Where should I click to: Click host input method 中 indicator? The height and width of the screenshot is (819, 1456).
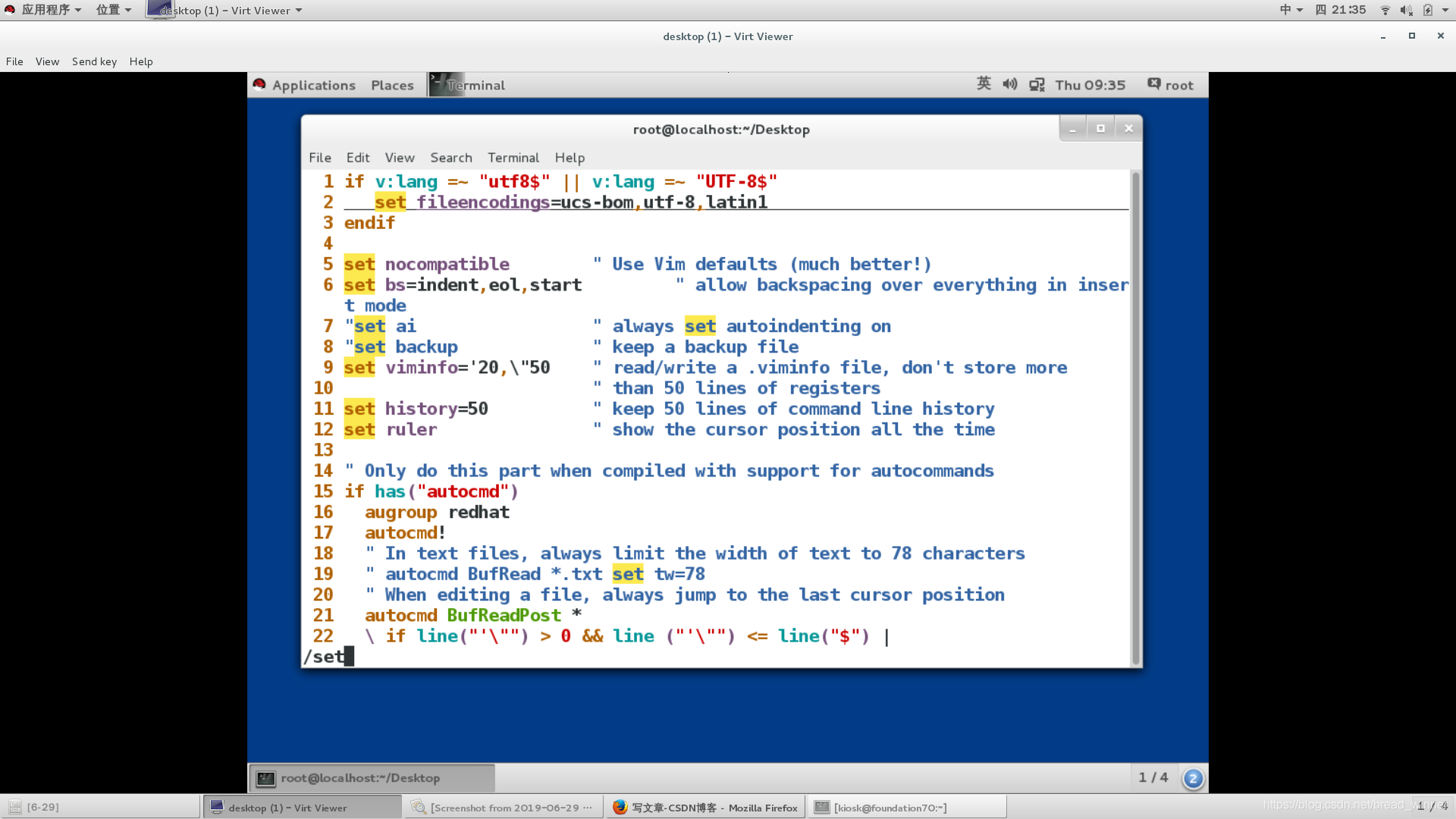(x=1291, y=10)
